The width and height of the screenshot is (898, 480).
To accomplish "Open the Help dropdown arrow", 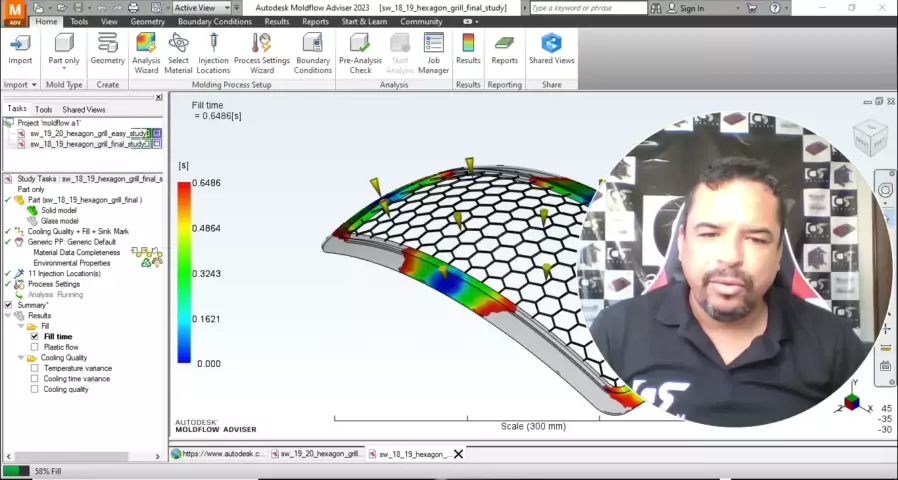I will click(786, 8).
